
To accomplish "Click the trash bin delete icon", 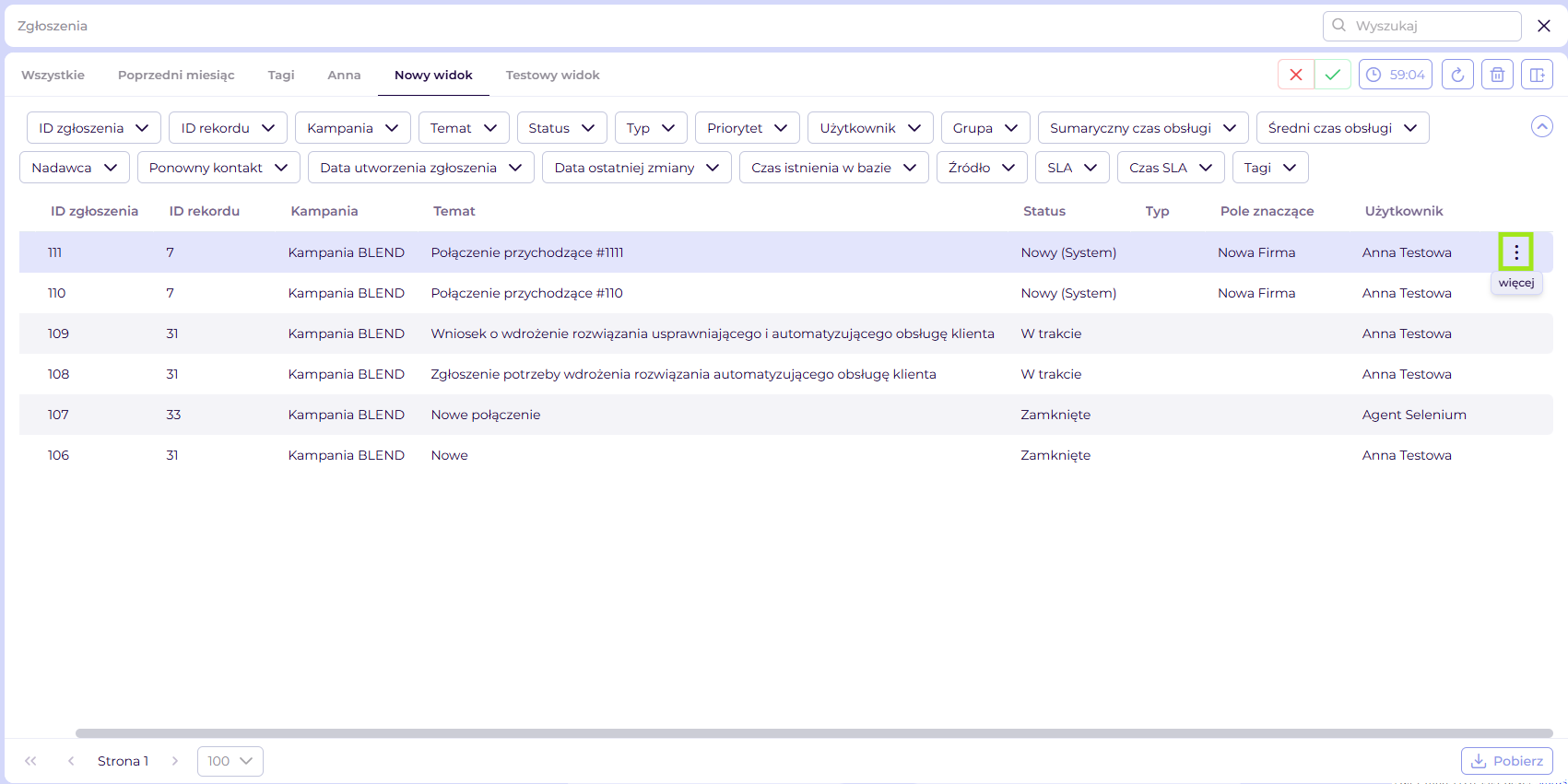I will coord(1498,75).
